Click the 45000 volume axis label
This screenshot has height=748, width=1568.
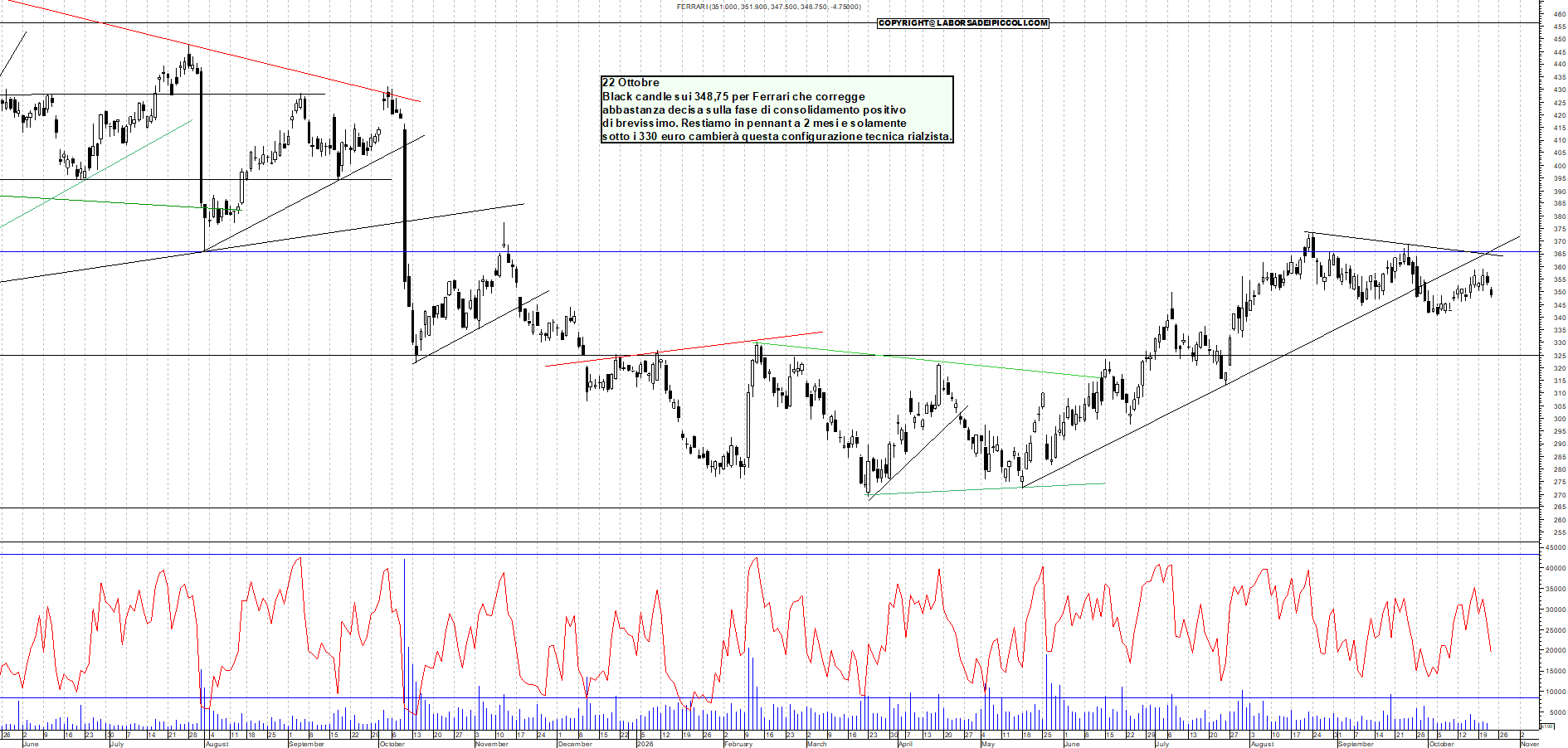(1556, 547)
